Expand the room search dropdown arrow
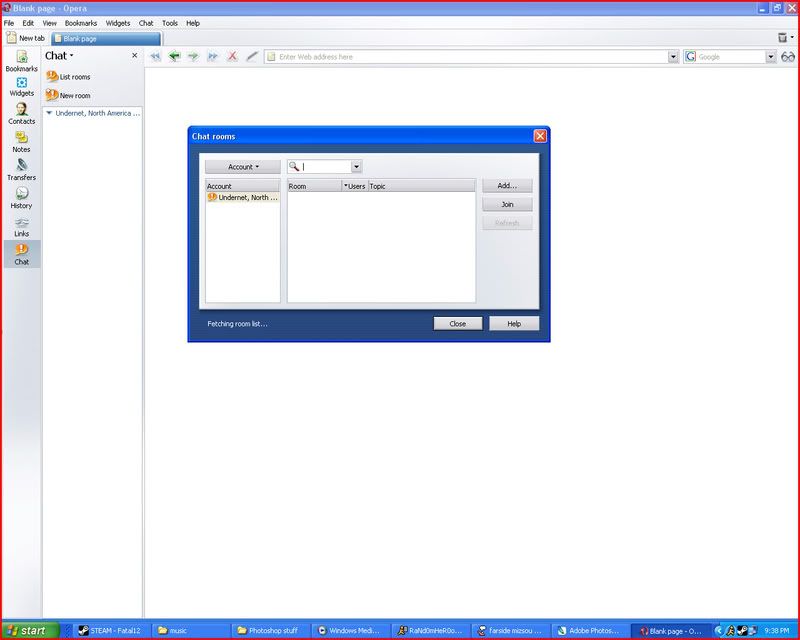 coord(356,167)
